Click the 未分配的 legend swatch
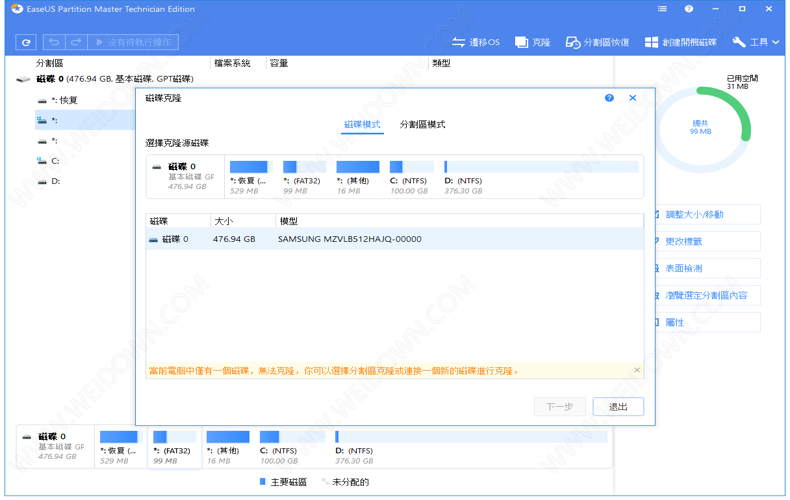This screenshot has height=500, width=790. pyautogui.click(x=325, y=481)
